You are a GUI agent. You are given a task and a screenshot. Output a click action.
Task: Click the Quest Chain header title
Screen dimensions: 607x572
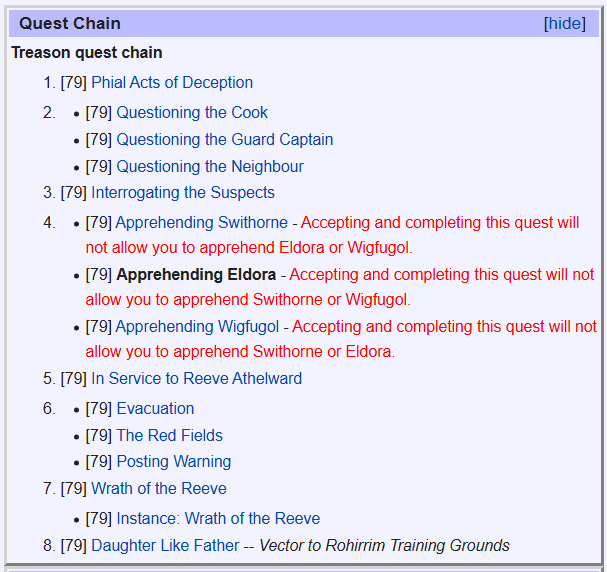(x=70, y=24)
